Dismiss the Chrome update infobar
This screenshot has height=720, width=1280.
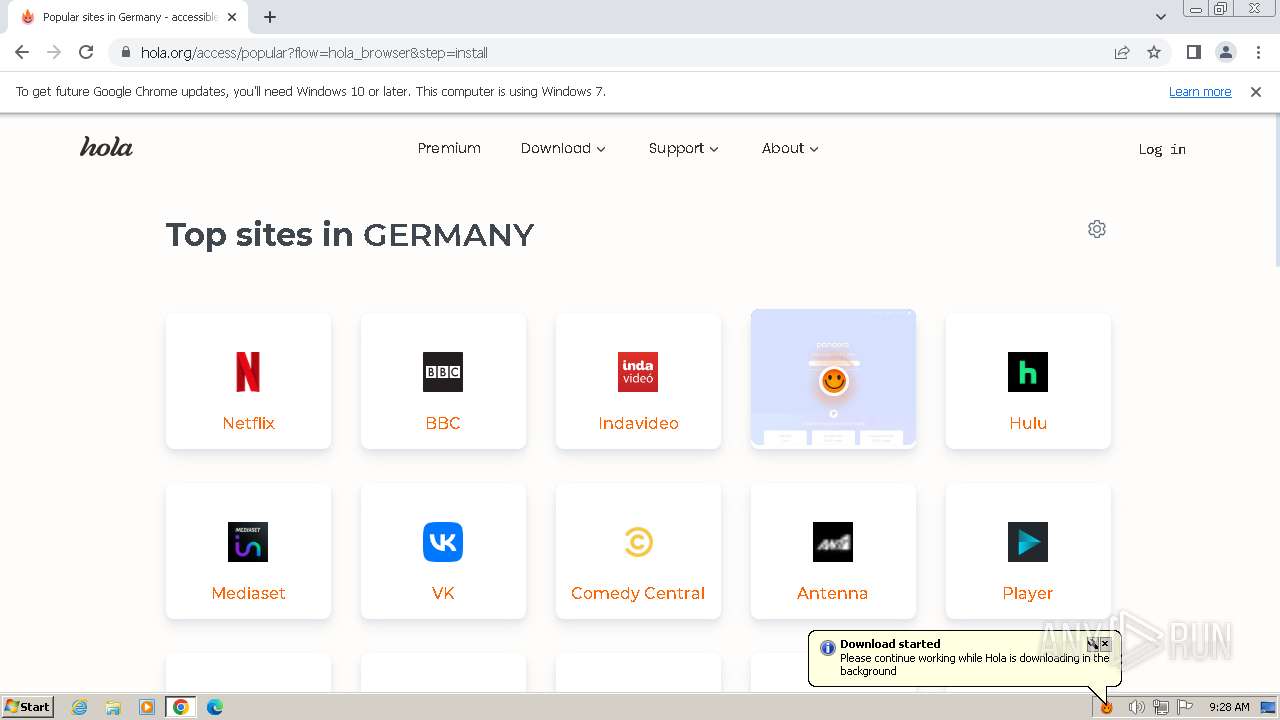[x=1256, y=91]
